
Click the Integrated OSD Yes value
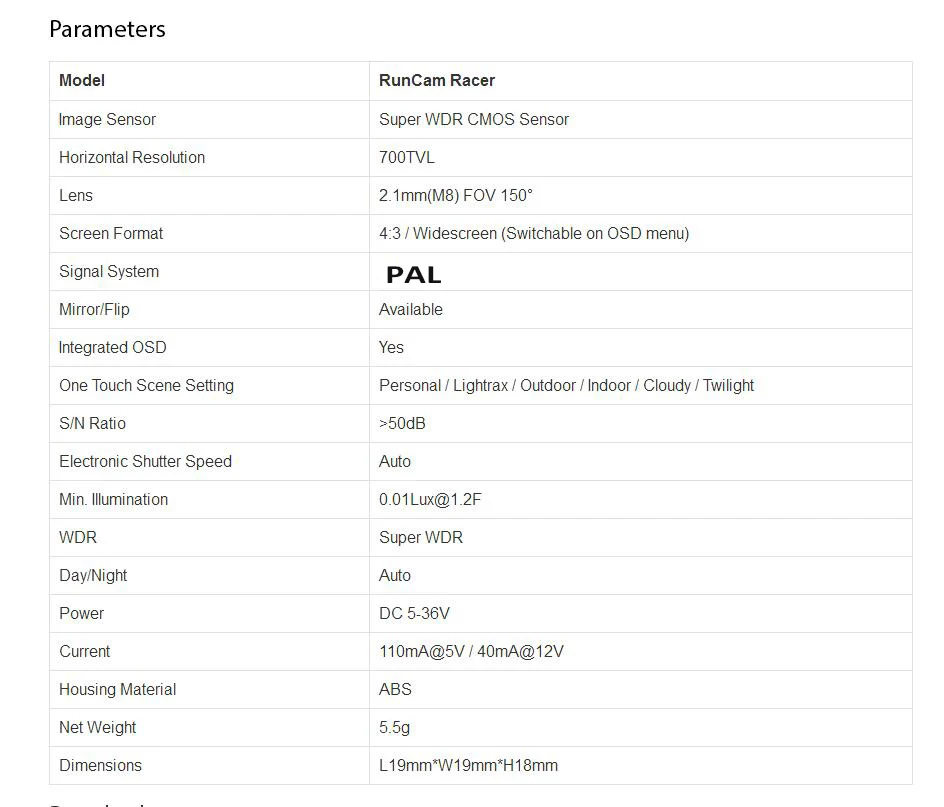pyautogui.click(x=391, y=347)
